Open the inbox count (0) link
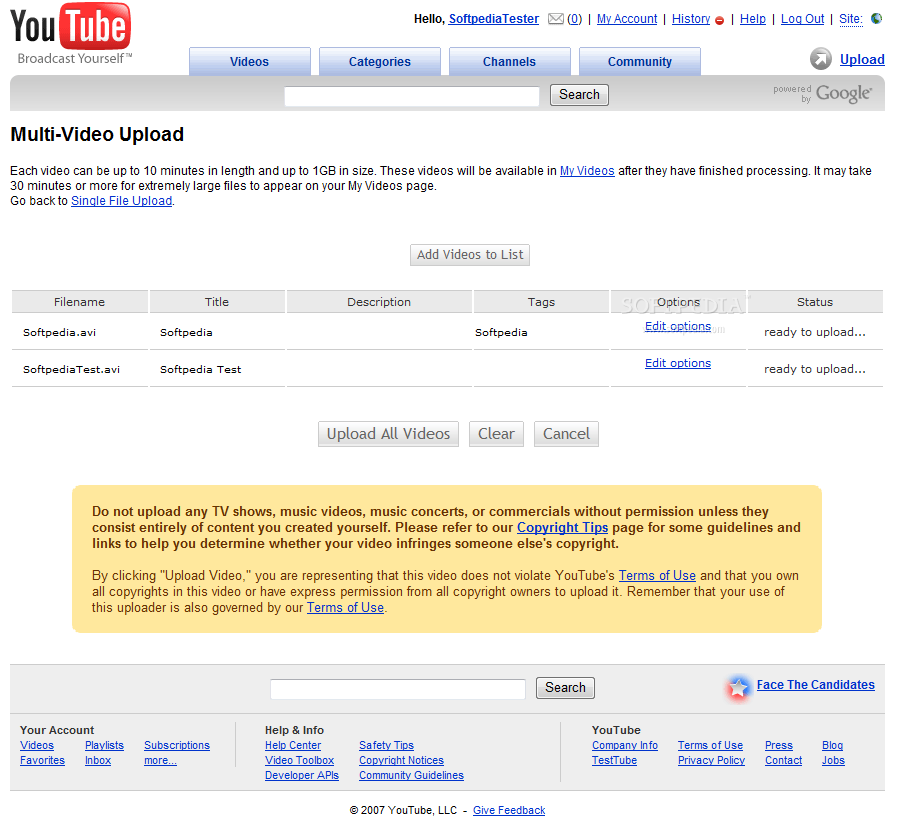The height and width of the screenshot is (823, 908). (x=574, y=19)
